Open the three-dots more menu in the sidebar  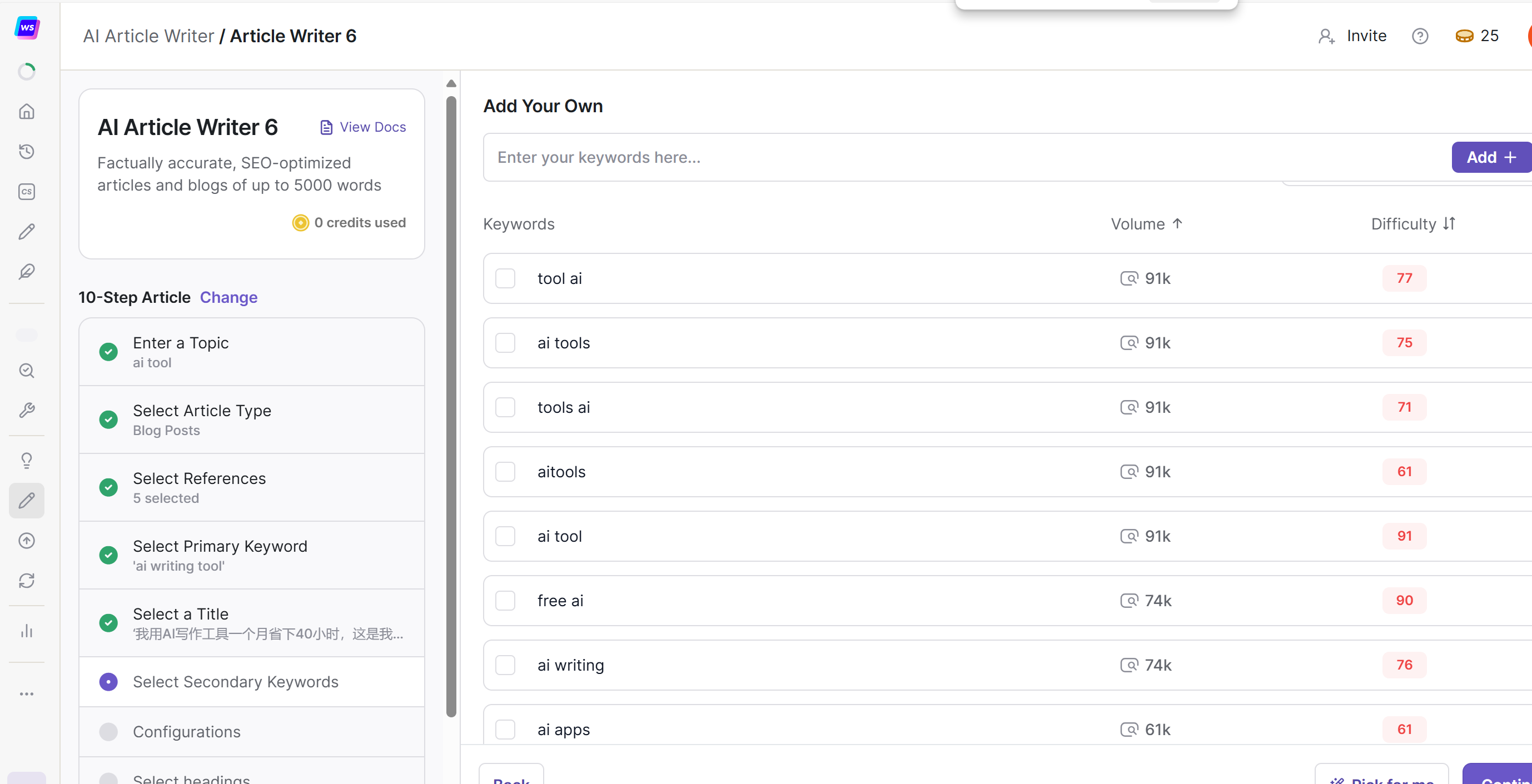(26, 693)
